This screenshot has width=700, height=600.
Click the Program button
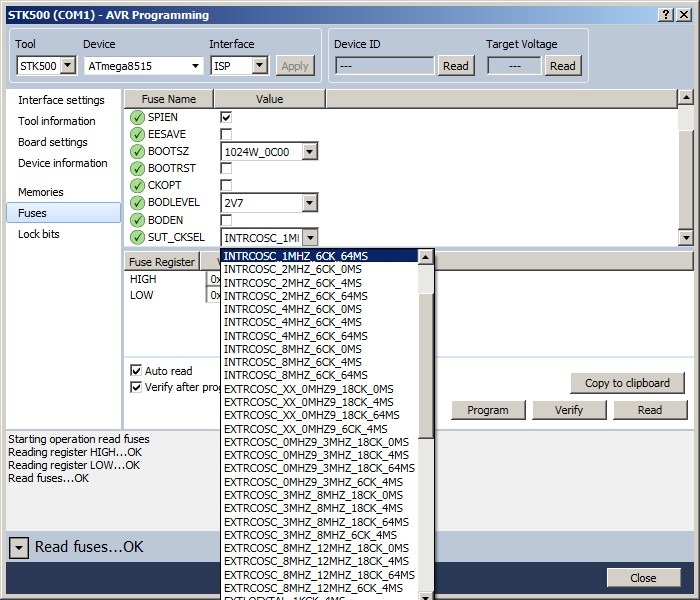click(x=488, y=410)
